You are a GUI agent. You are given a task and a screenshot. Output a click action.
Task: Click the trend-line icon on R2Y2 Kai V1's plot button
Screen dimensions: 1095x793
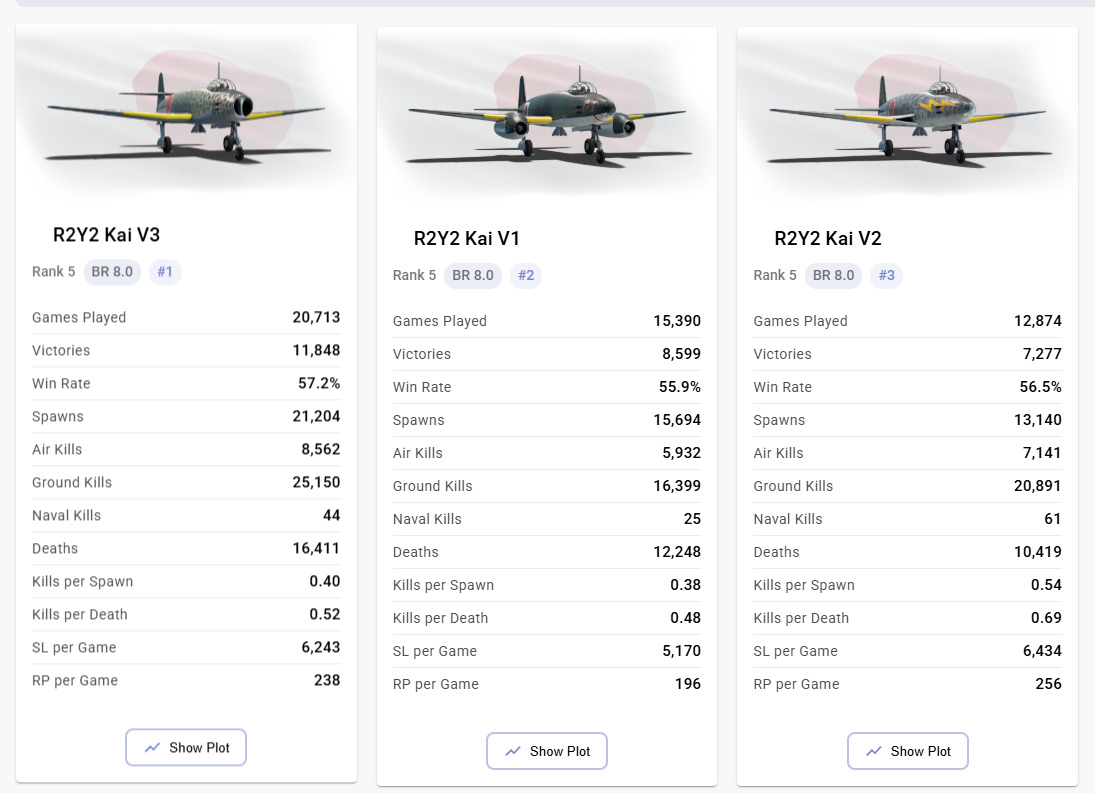513,751
